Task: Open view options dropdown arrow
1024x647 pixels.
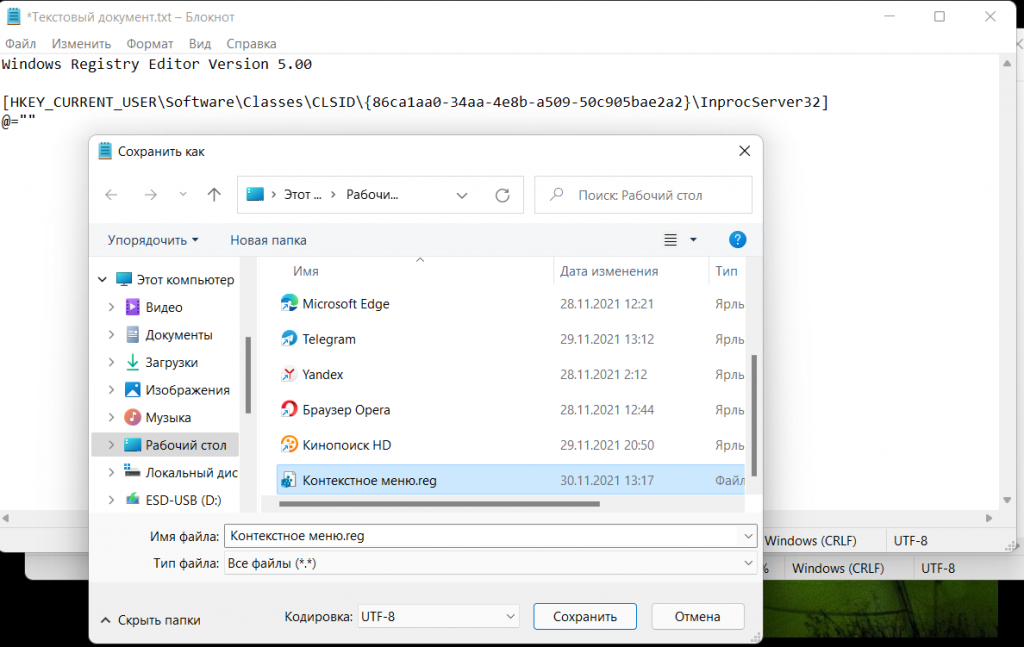Action: (x=694, y=240)
